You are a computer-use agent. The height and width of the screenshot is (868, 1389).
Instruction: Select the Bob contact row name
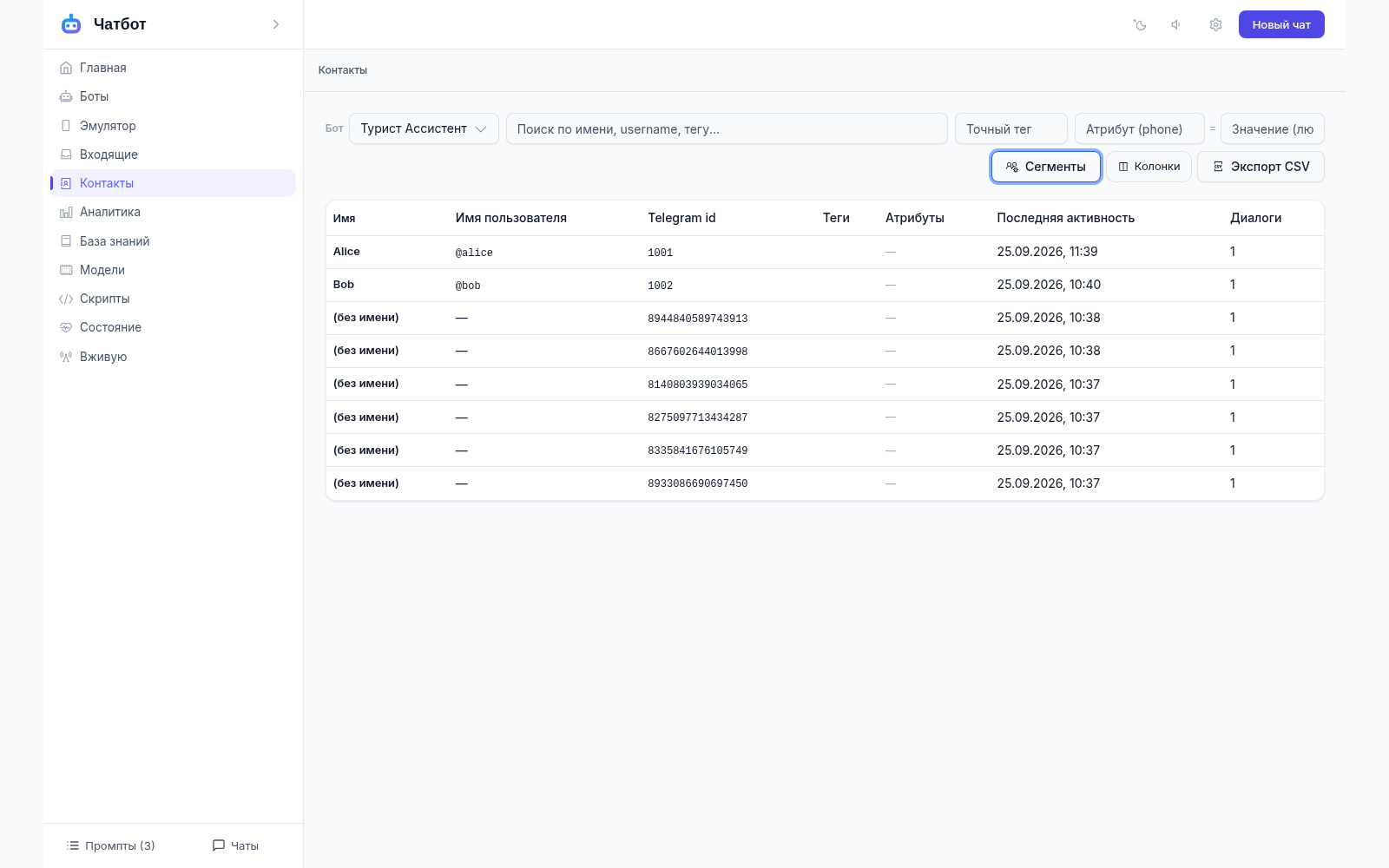pos(344,285)
